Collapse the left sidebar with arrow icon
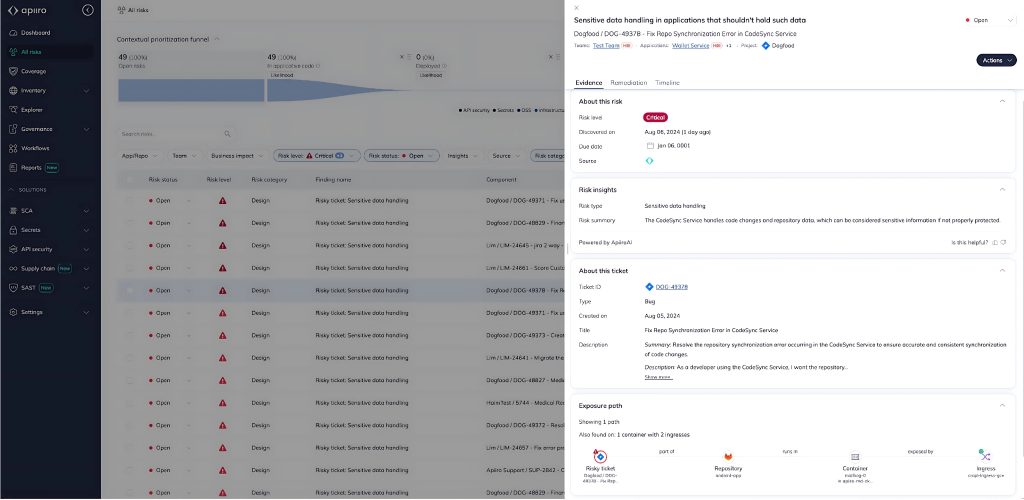 (88, 10)
